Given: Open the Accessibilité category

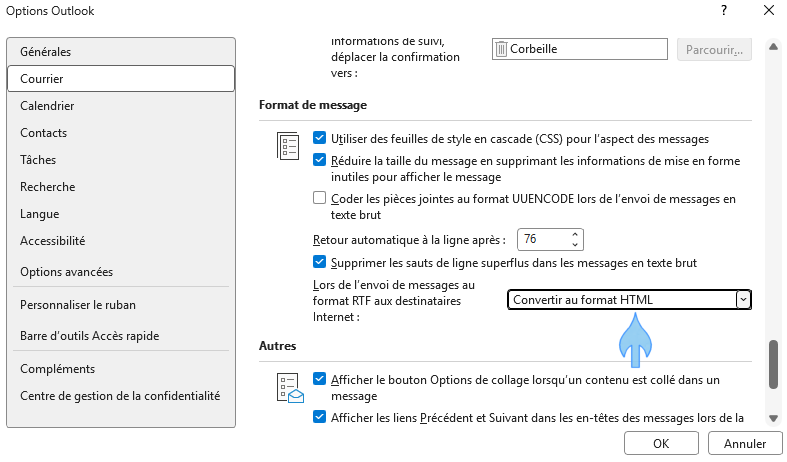Looking at the screenshot, I should pos(121,241).
